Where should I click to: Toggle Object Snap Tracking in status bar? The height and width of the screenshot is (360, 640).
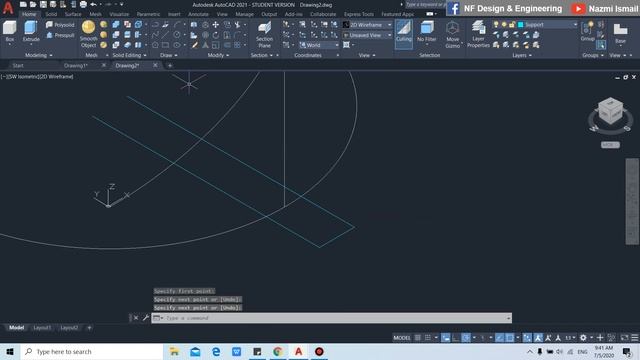[x=500, y=338]
